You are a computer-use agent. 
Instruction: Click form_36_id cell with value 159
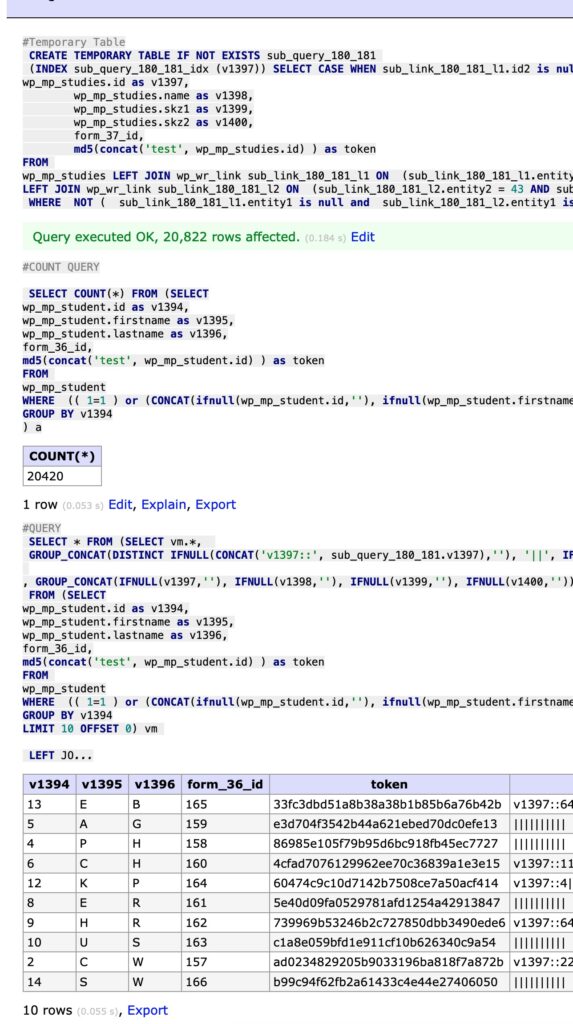coord(225,824)
